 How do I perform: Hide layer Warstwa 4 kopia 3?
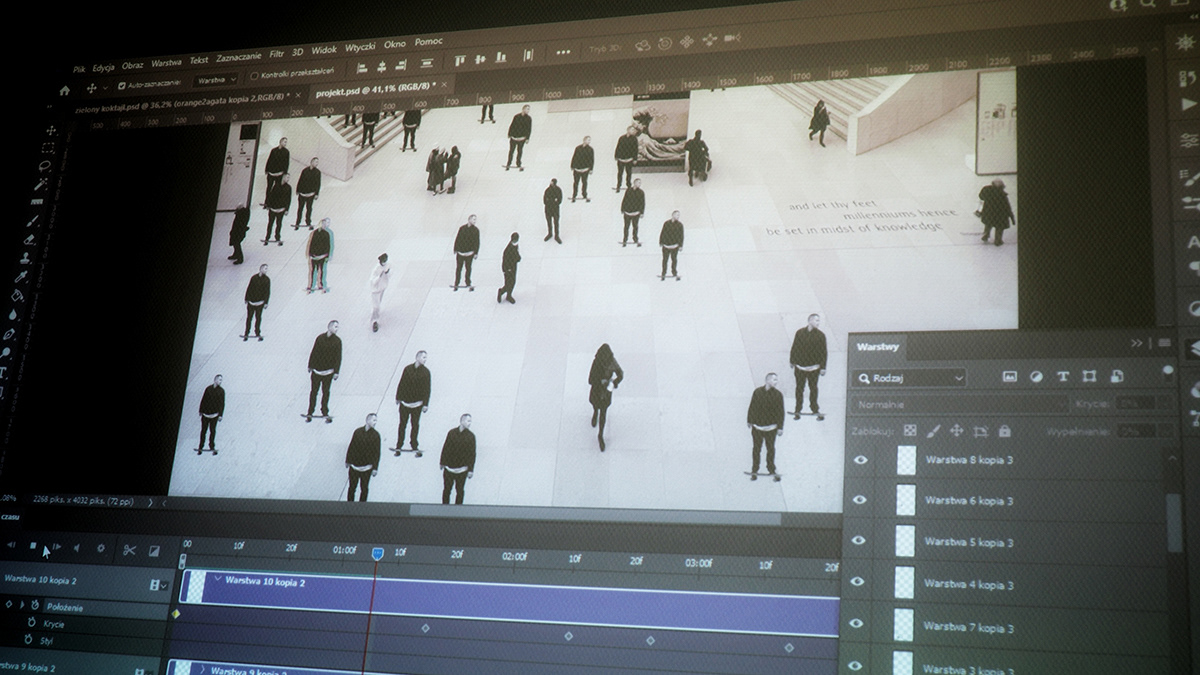[x=856, y=582]
